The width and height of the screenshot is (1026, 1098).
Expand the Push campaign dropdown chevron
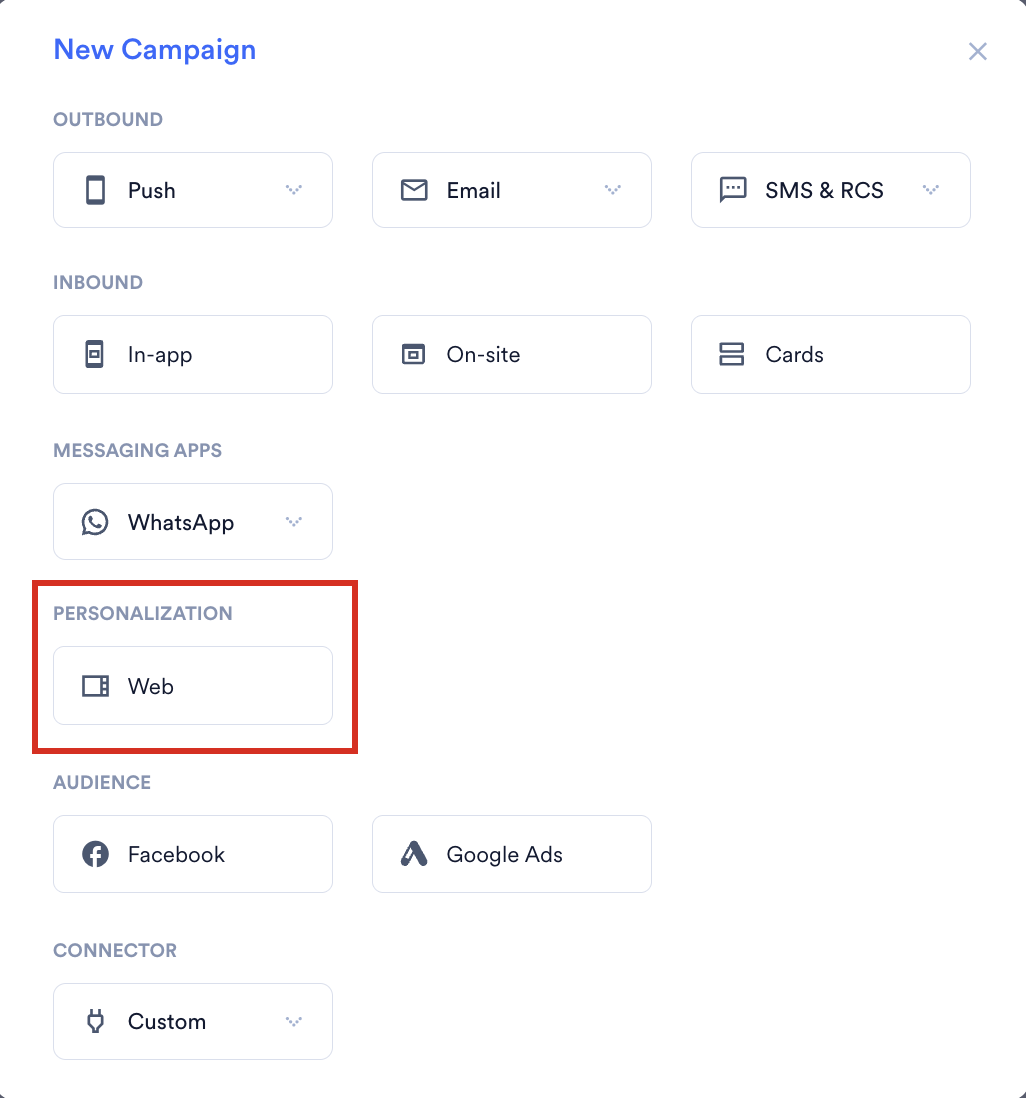pyautogui.click(x=294, y=190)
